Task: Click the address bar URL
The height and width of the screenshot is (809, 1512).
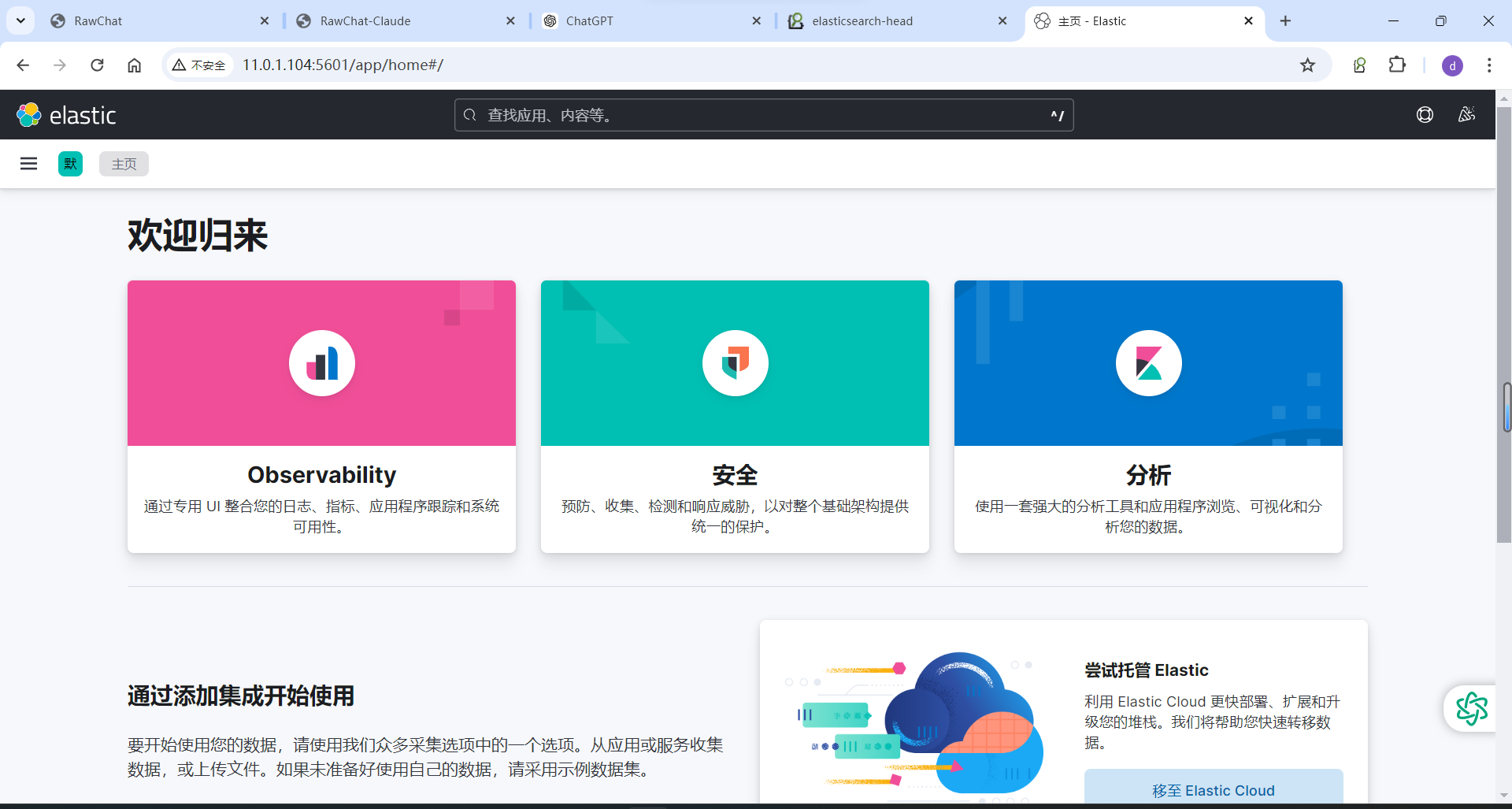Action: coord(343,65)
